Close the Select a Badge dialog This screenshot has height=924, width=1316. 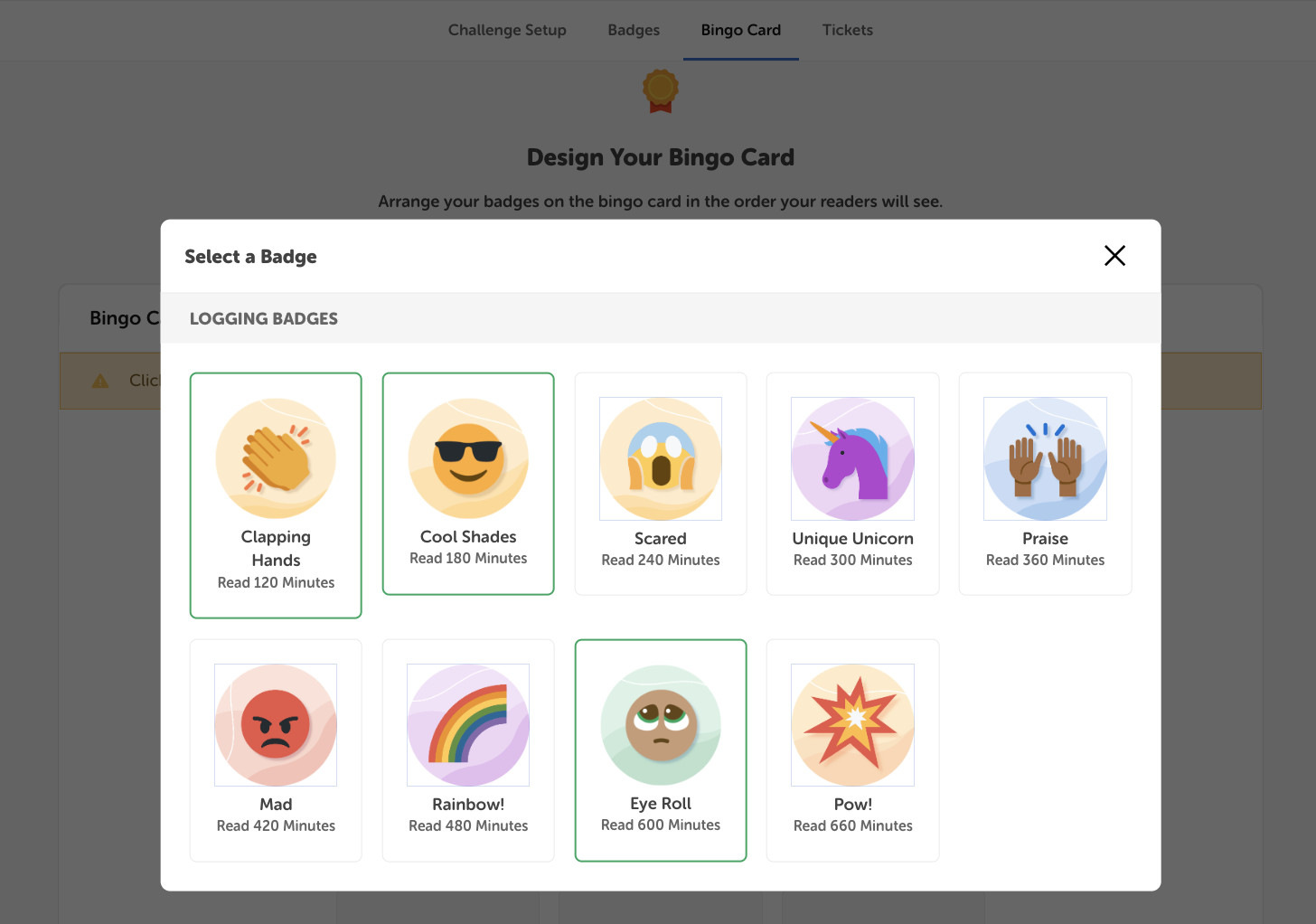[x=1114, y=256]
